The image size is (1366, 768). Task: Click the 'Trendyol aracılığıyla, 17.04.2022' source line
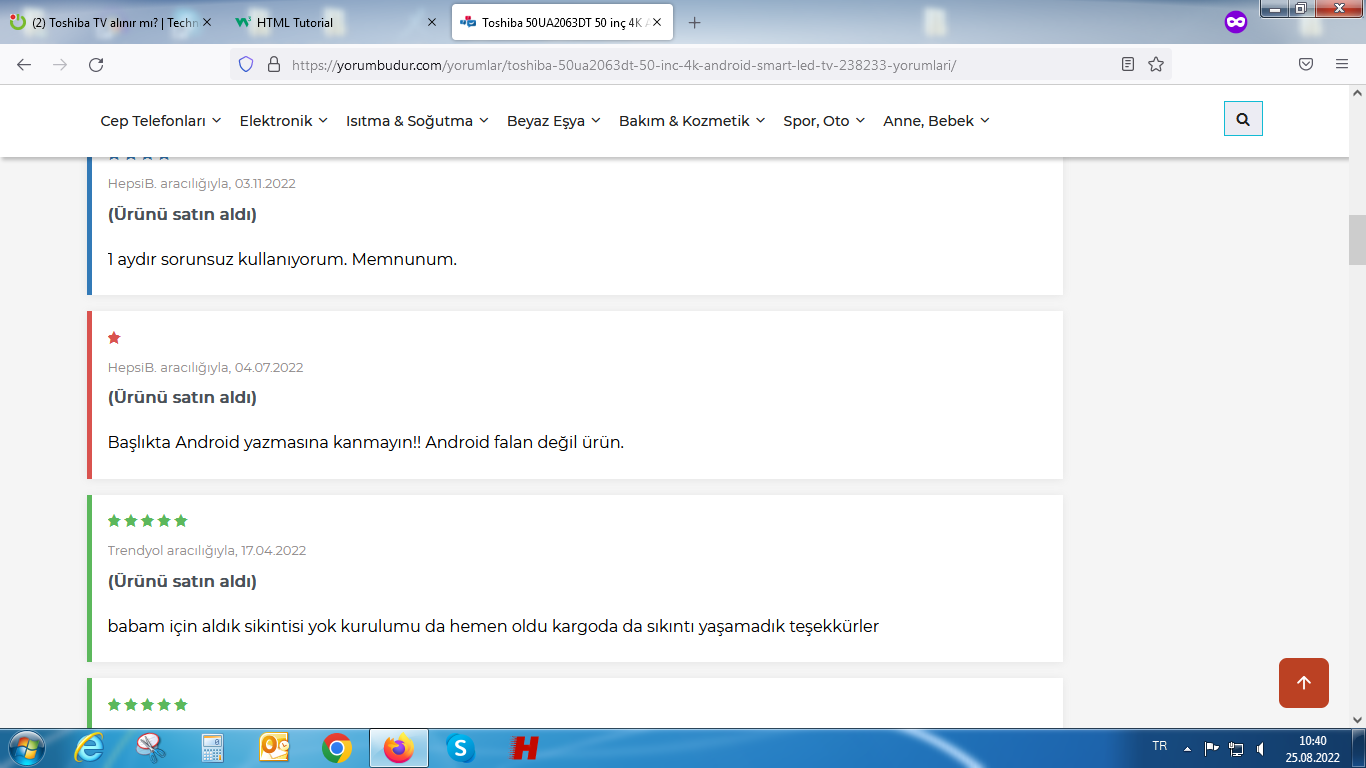(207, 550)
